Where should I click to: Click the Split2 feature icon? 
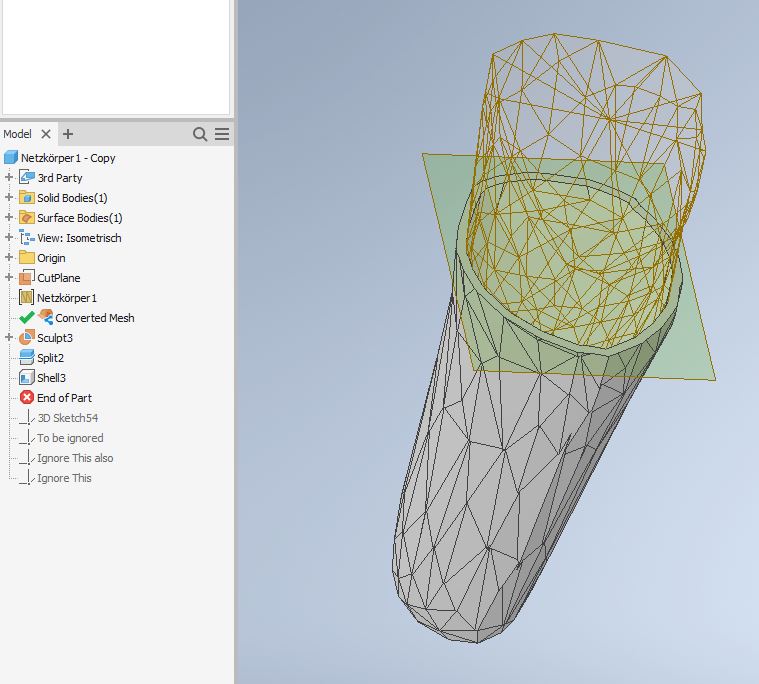coord(27,358)
